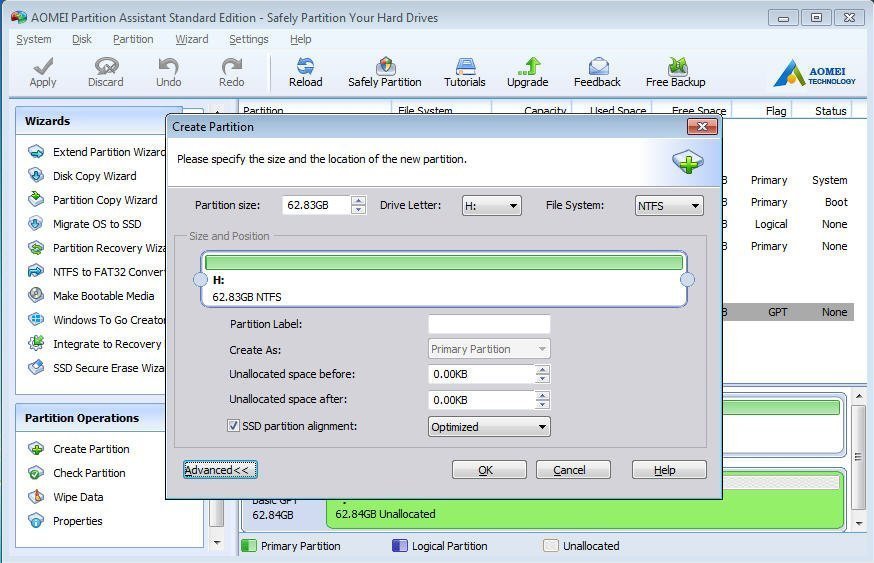The height and width of the screenshot is (563, 874).
Task: Open the System menu
Action: (x=33, y=39)
